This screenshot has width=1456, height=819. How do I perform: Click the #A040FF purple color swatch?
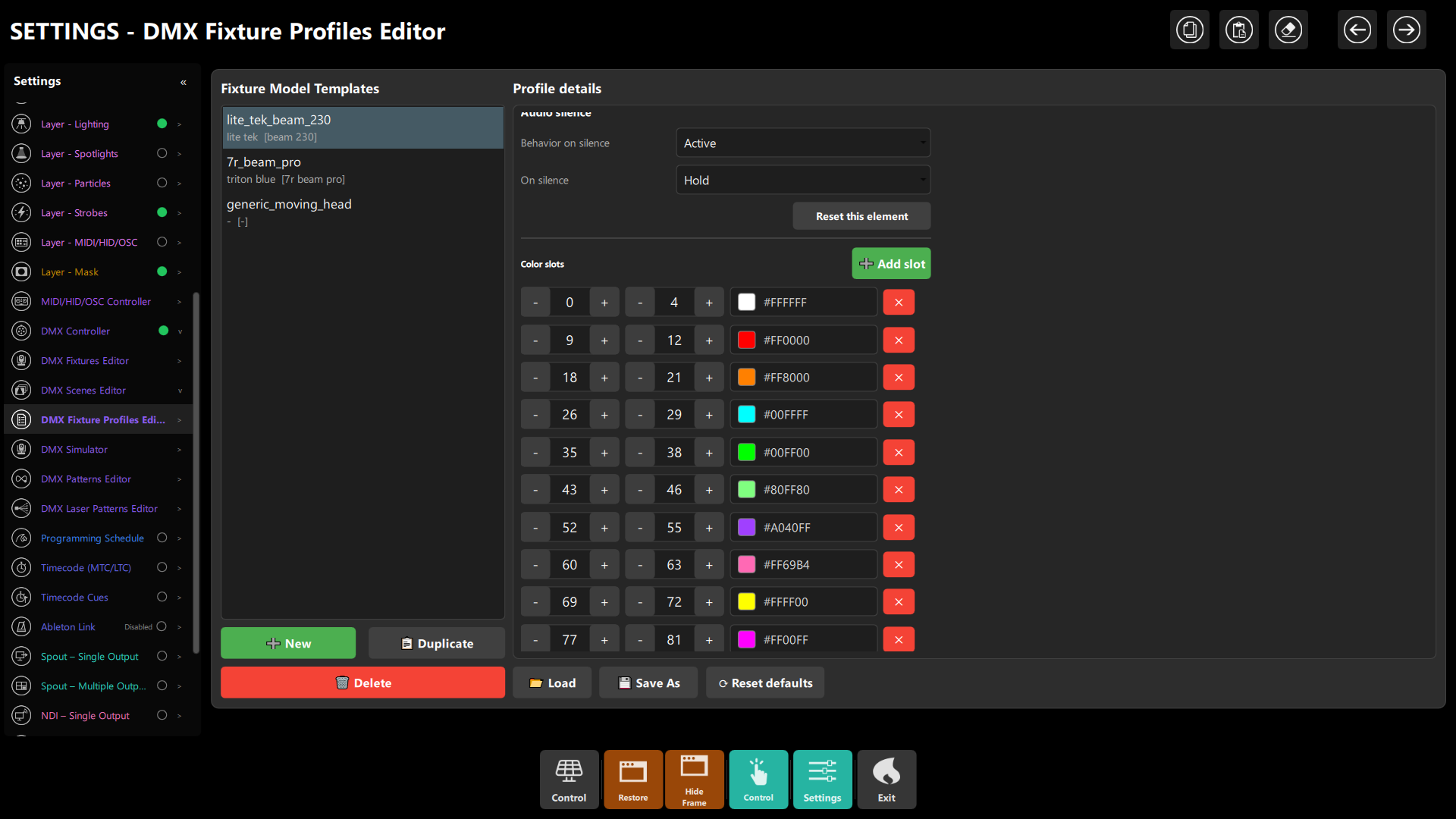click(747, 527)
